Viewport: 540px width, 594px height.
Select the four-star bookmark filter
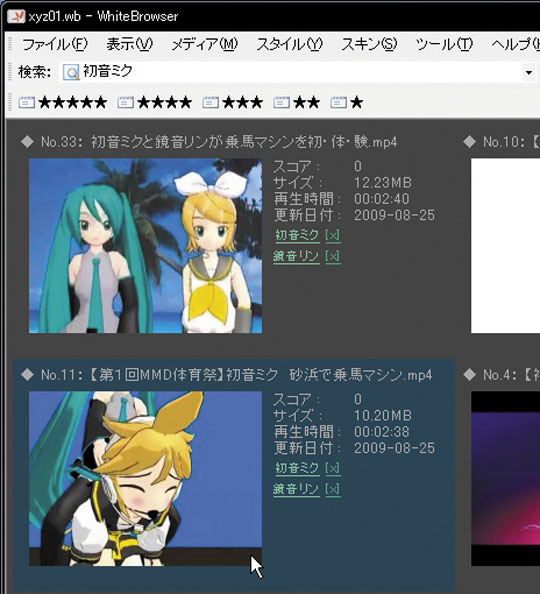point(155,102)
